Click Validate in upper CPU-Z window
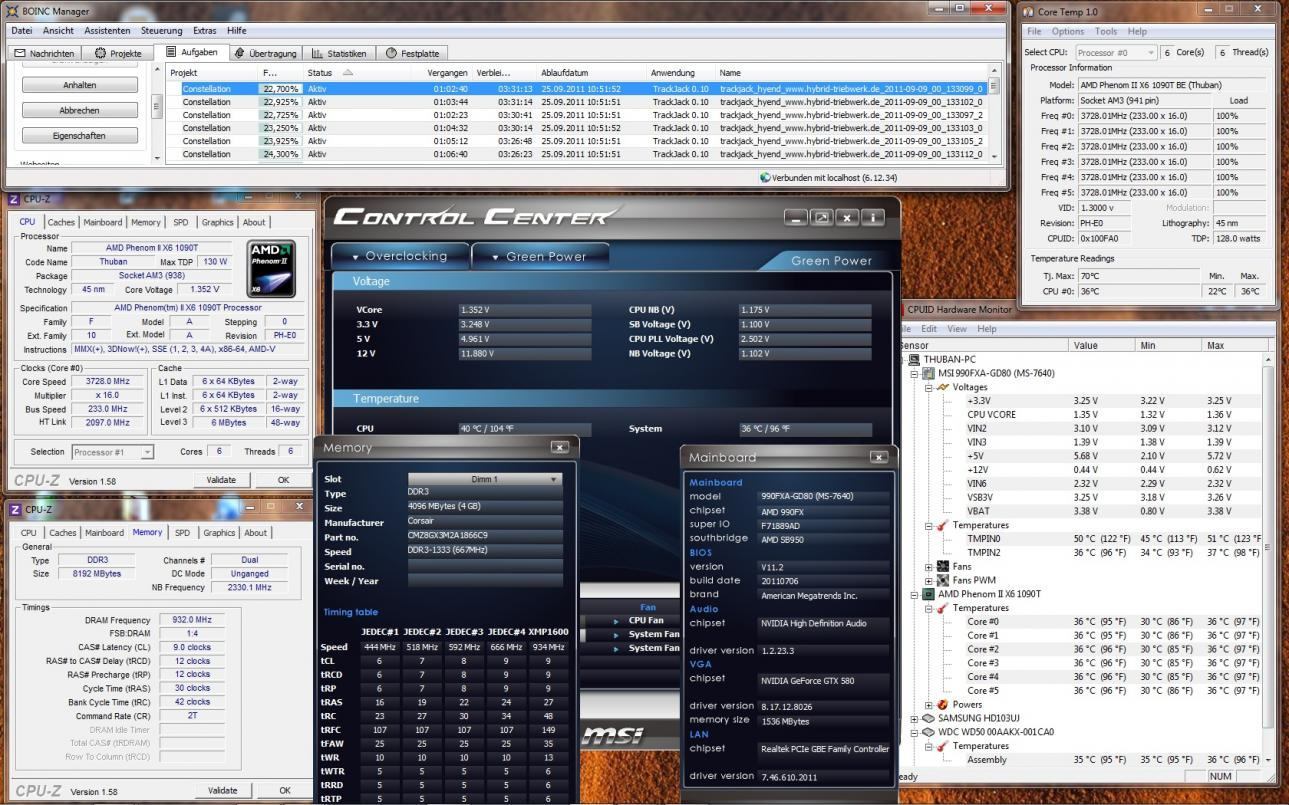This screenshot has height=805, width=1289. 222,480
